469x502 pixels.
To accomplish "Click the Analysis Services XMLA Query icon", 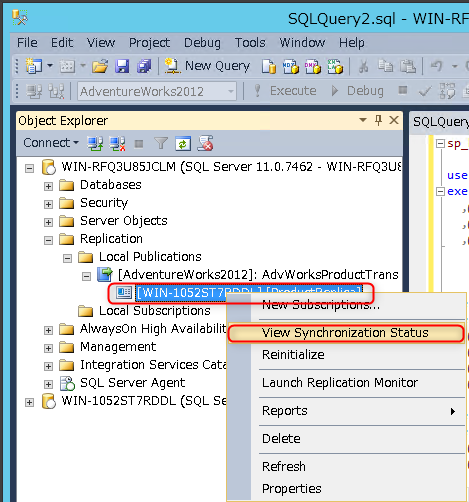I will coord(335,66).
